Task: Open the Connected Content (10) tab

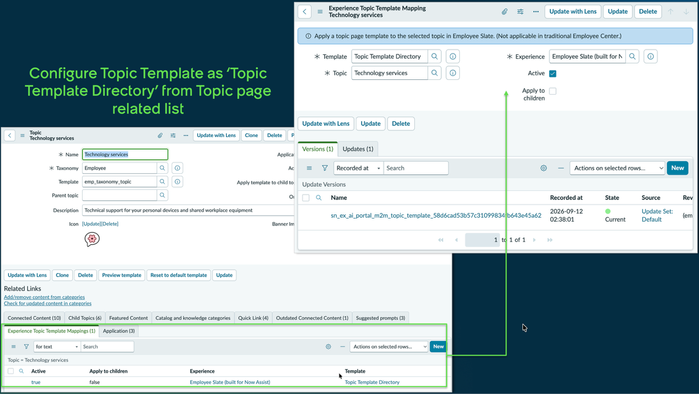Action: 34,318
